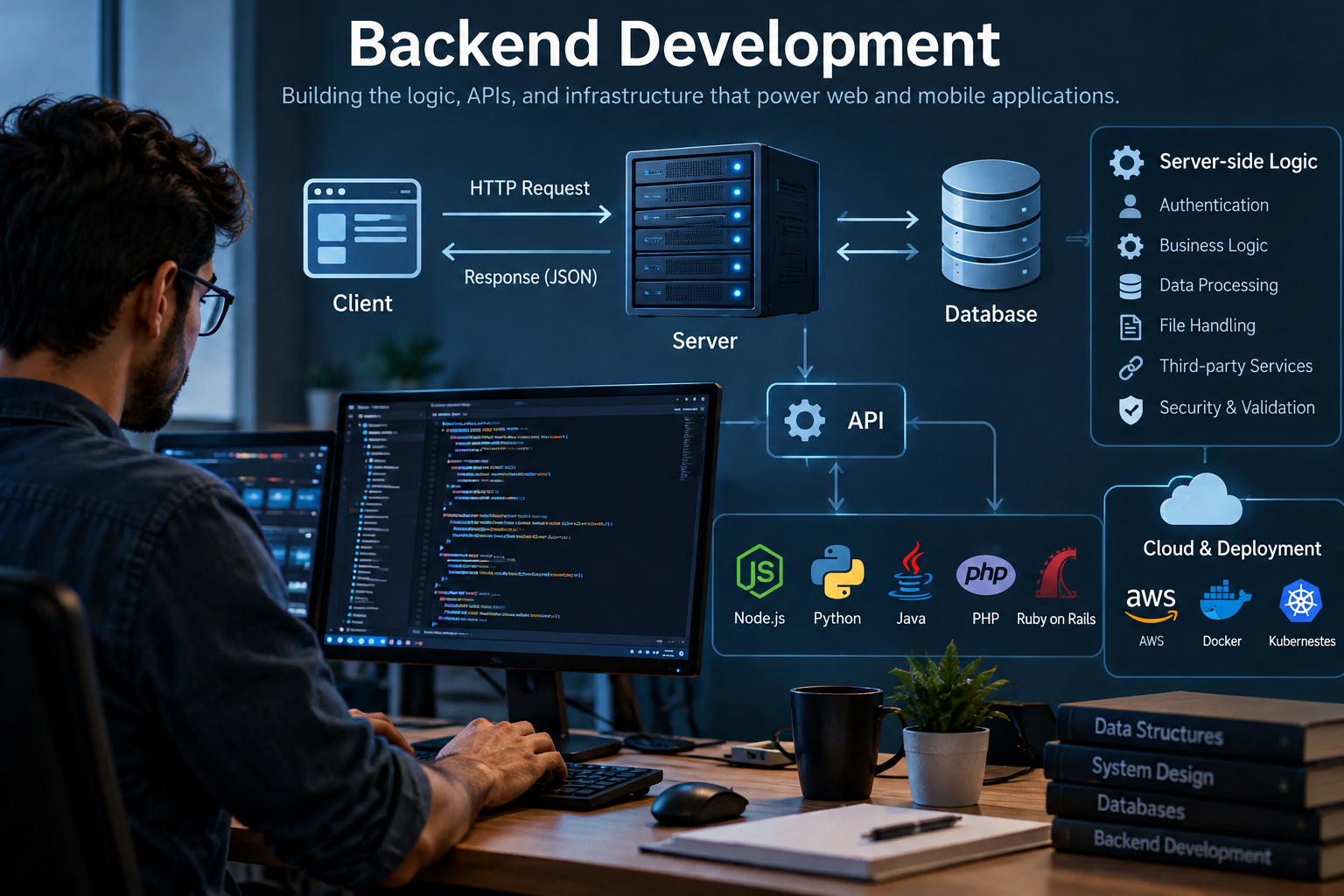The width and height of the screenshot is (1344, 896).
Task: Click the 'API' label text
Action: (865, 421)
